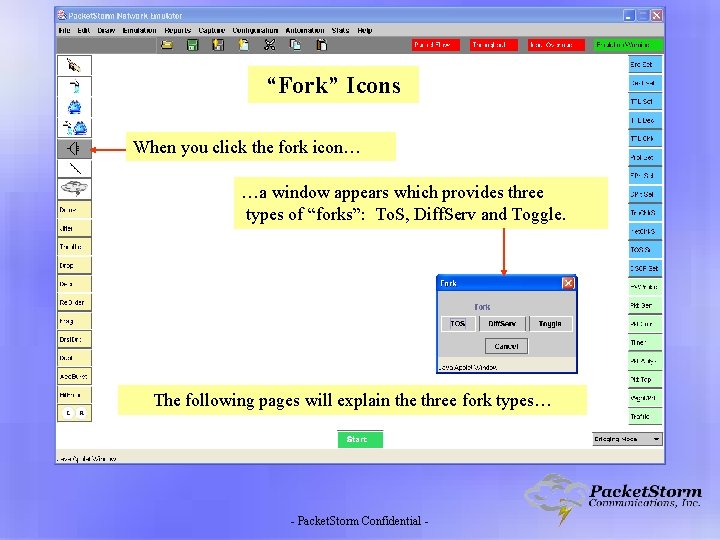Click the Frag impairment button
The width and height of the screenshot is (720, 540).
74,321
